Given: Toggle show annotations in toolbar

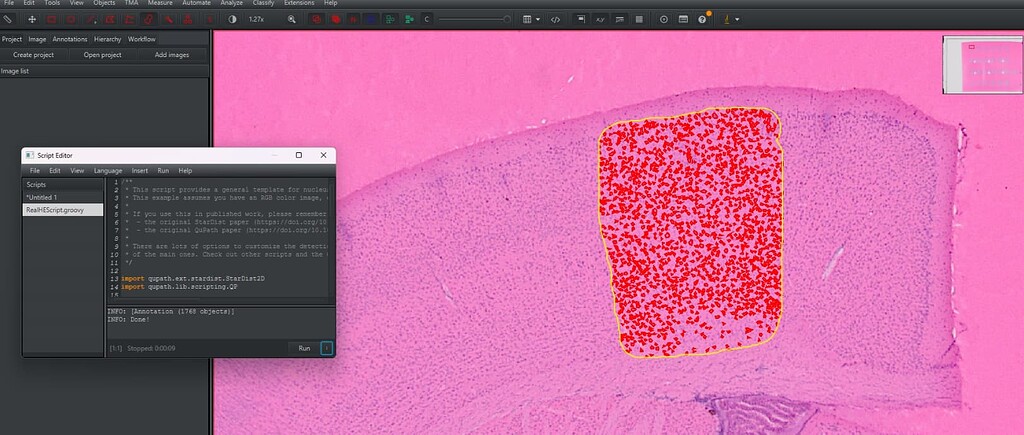Looking at the screenshot, I should [x=315, y=20].
